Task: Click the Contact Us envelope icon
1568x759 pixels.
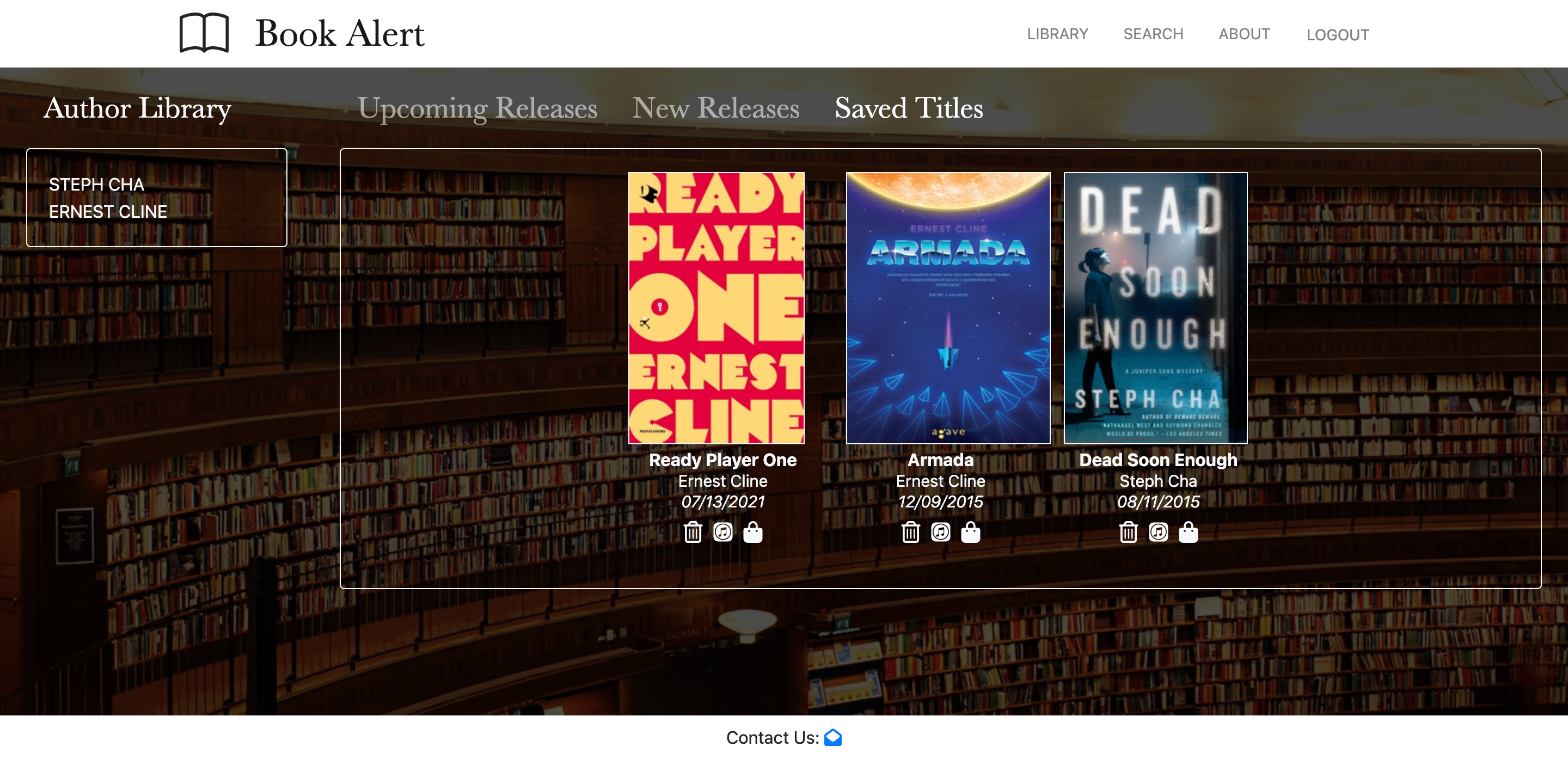Action: tap(832, 737)
